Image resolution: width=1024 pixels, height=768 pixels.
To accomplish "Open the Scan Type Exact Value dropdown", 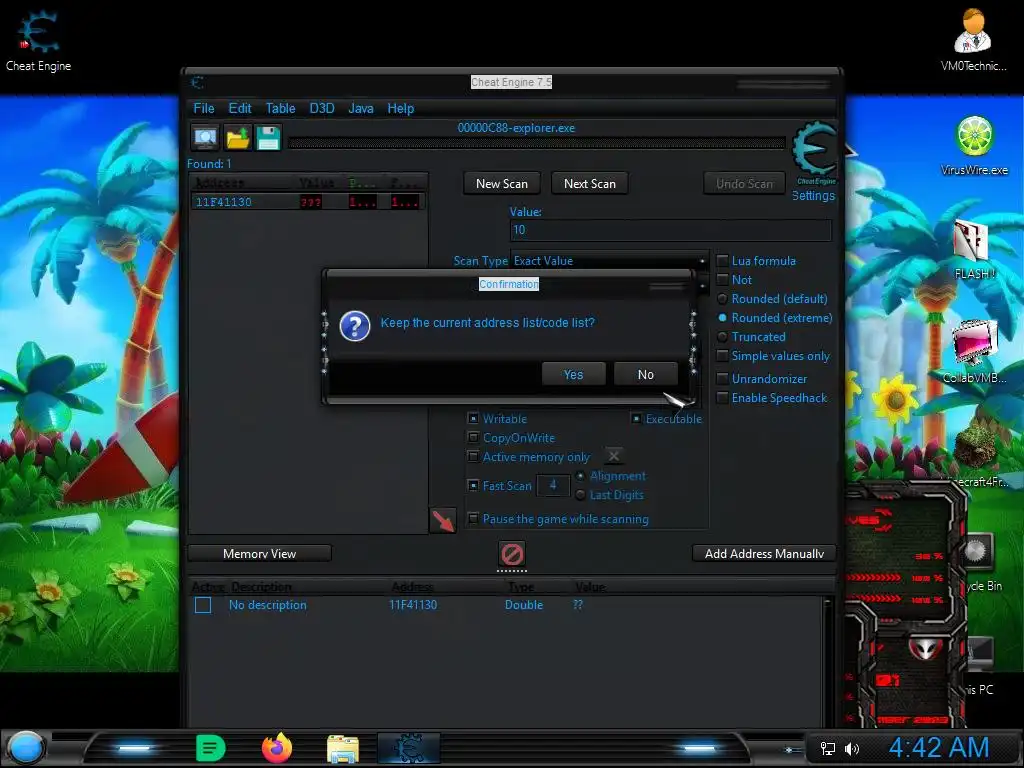I will pos(609,261).
